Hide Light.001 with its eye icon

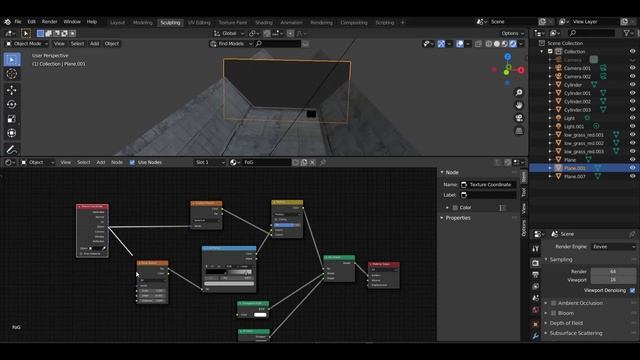(x=632, y=127)
